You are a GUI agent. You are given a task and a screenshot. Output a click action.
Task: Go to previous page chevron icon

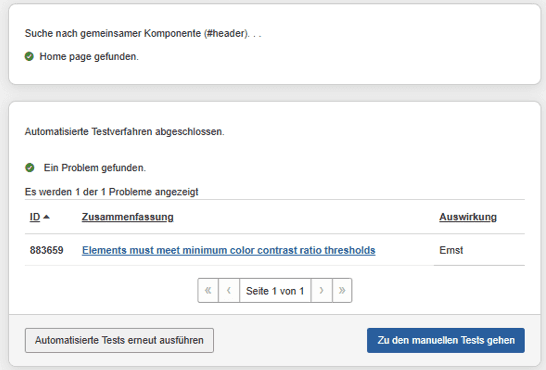pos(229,290)
